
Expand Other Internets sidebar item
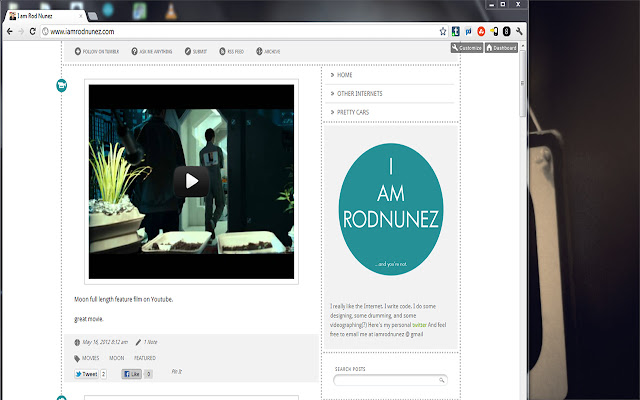359,94
